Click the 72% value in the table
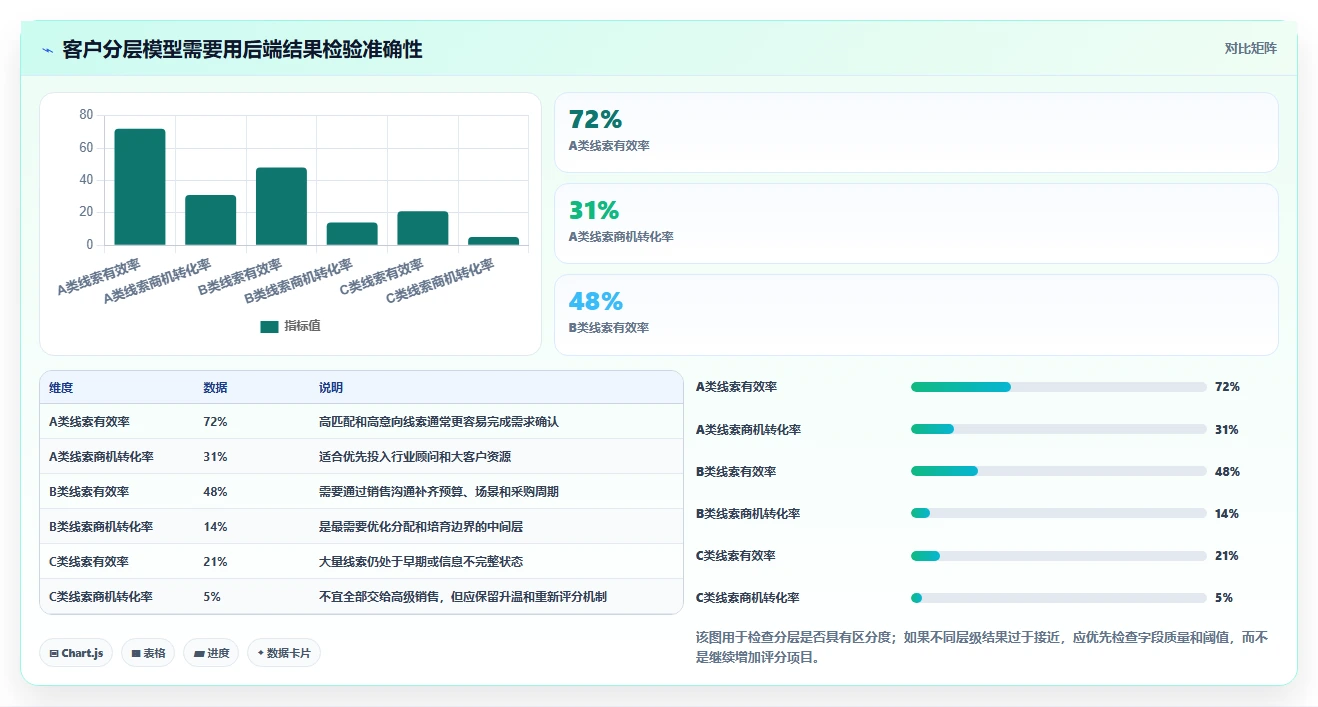The image size is (1318, 707). [x=215, y=422]
